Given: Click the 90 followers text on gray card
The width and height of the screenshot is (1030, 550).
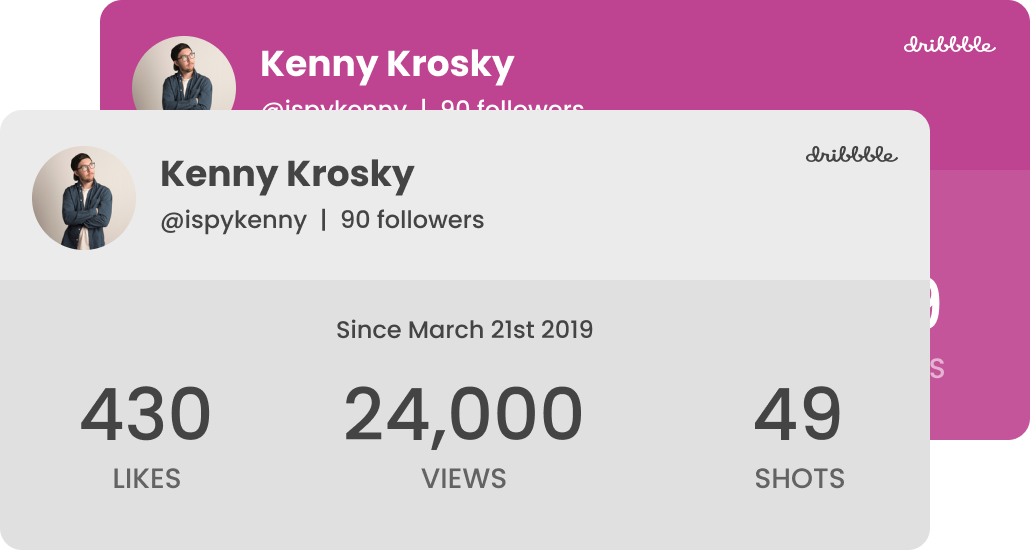Looking at the screenshot, I should (412, 219).
